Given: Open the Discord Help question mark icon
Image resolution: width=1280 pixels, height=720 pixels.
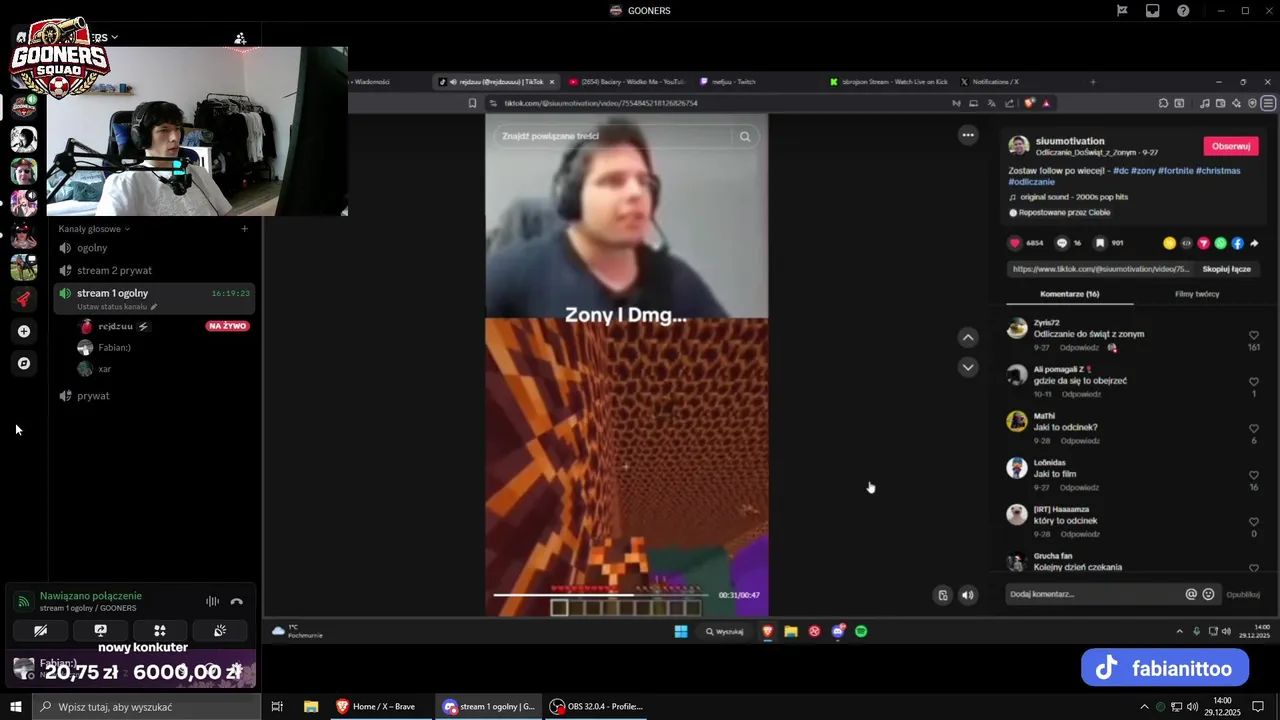Looking at the screenshot, I should click(x=1183, y=11).
